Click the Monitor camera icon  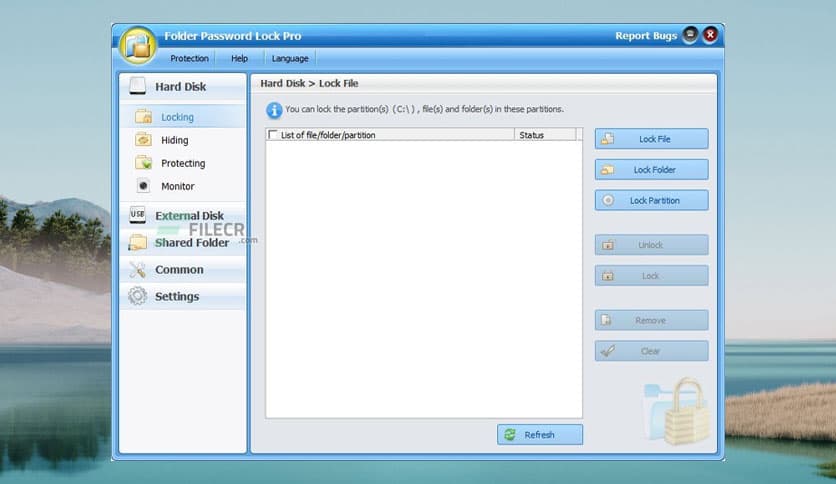pos(143,186)
